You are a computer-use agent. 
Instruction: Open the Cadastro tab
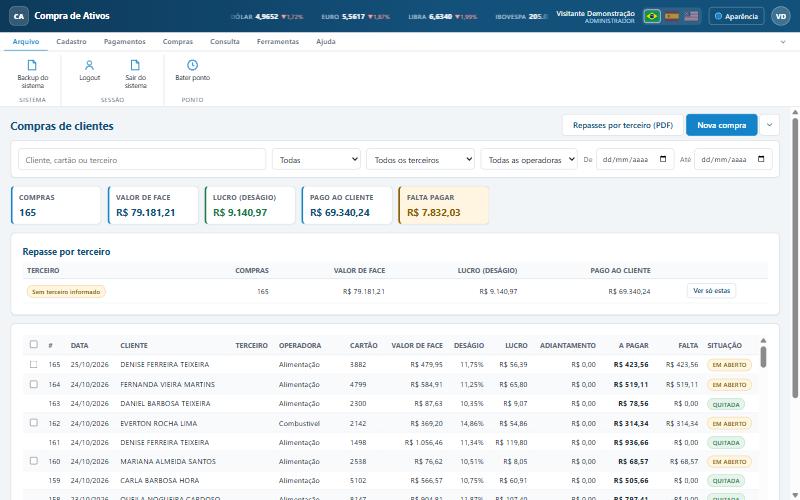point(71,42)
